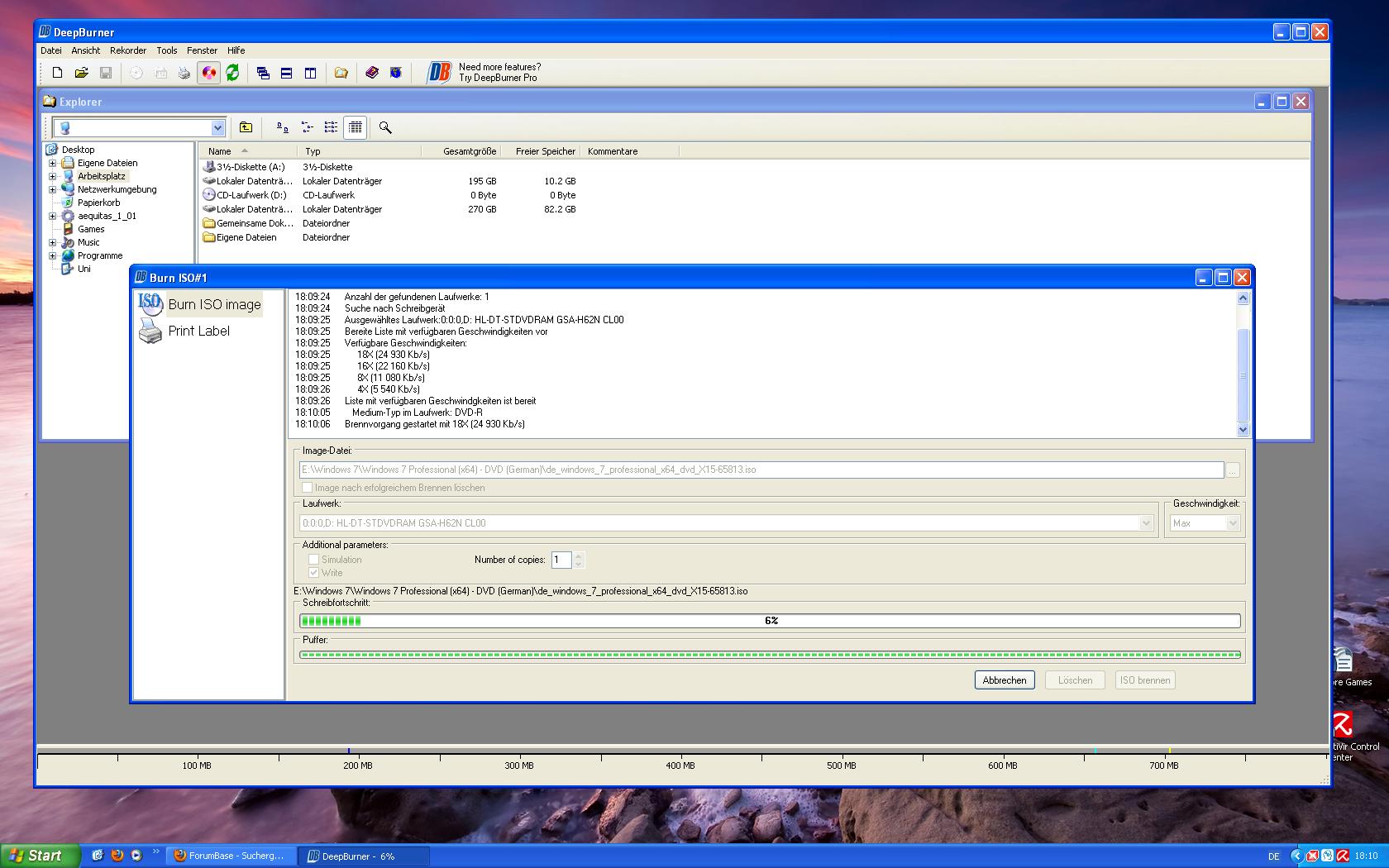Expand the Arbeitsplatz tree node

point(53,176)
